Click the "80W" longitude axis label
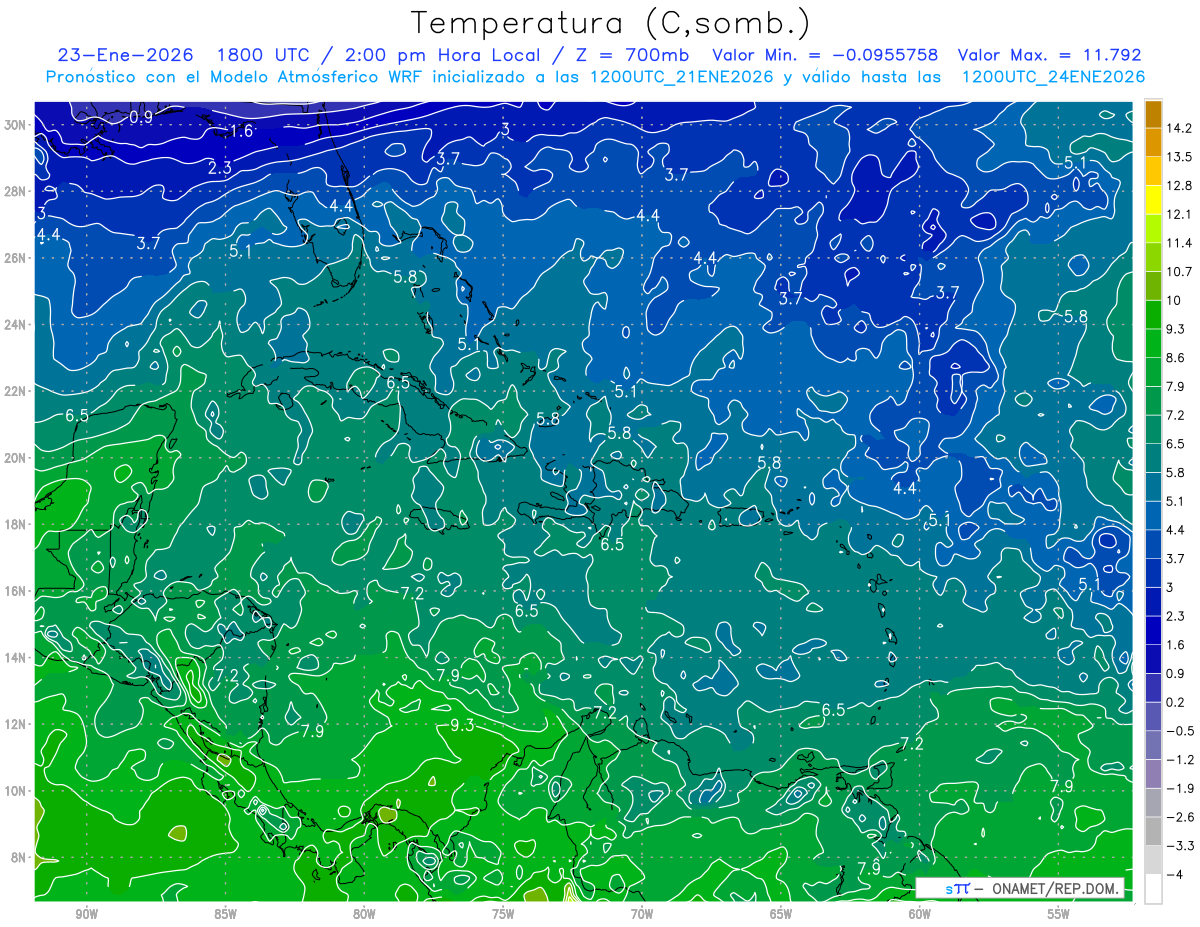 click(364, 914)
